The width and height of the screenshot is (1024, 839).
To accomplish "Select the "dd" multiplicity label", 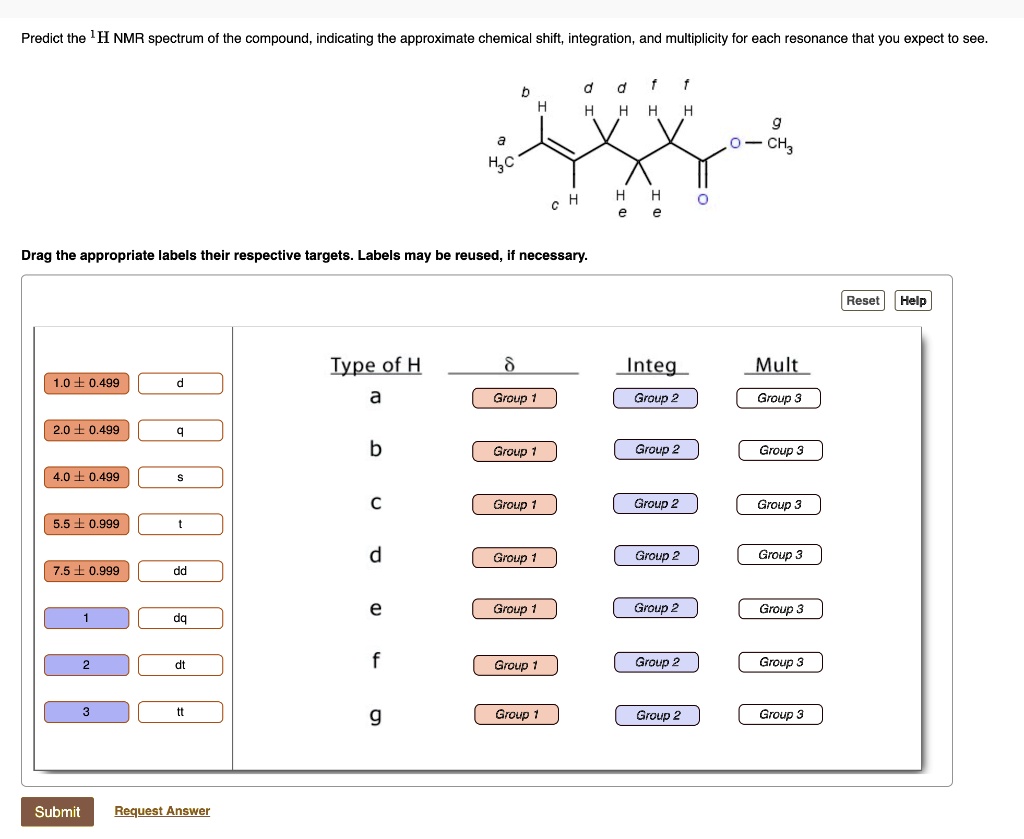I will pyautogui.click(x=180, y=571).
